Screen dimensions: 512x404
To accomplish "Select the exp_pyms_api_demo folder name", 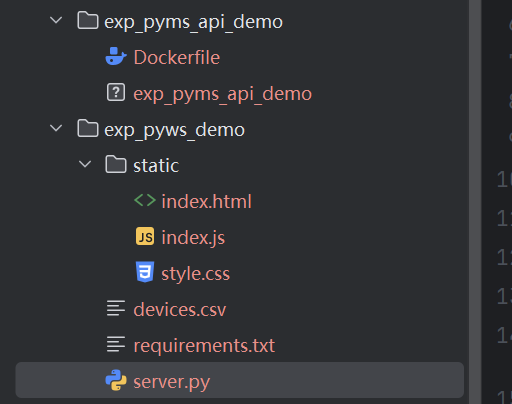I will coord(193,22).
